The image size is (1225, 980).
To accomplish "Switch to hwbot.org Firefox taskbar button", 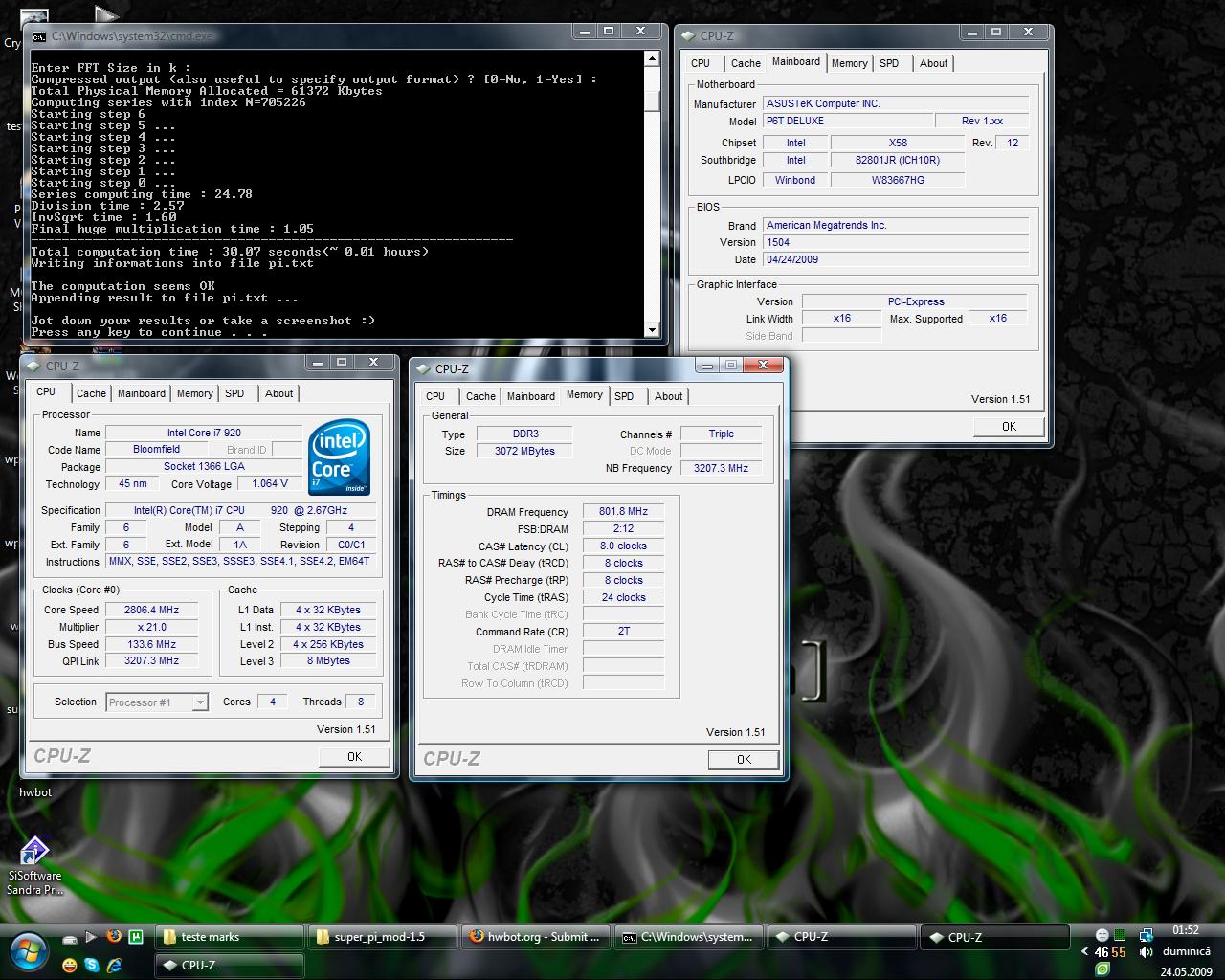I will point(535,937).
